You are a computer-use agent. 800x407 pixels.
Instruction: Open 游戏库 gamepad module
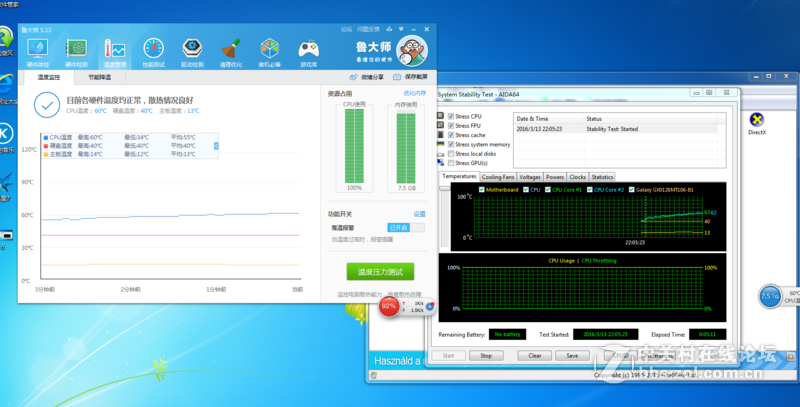click(309, 53)
